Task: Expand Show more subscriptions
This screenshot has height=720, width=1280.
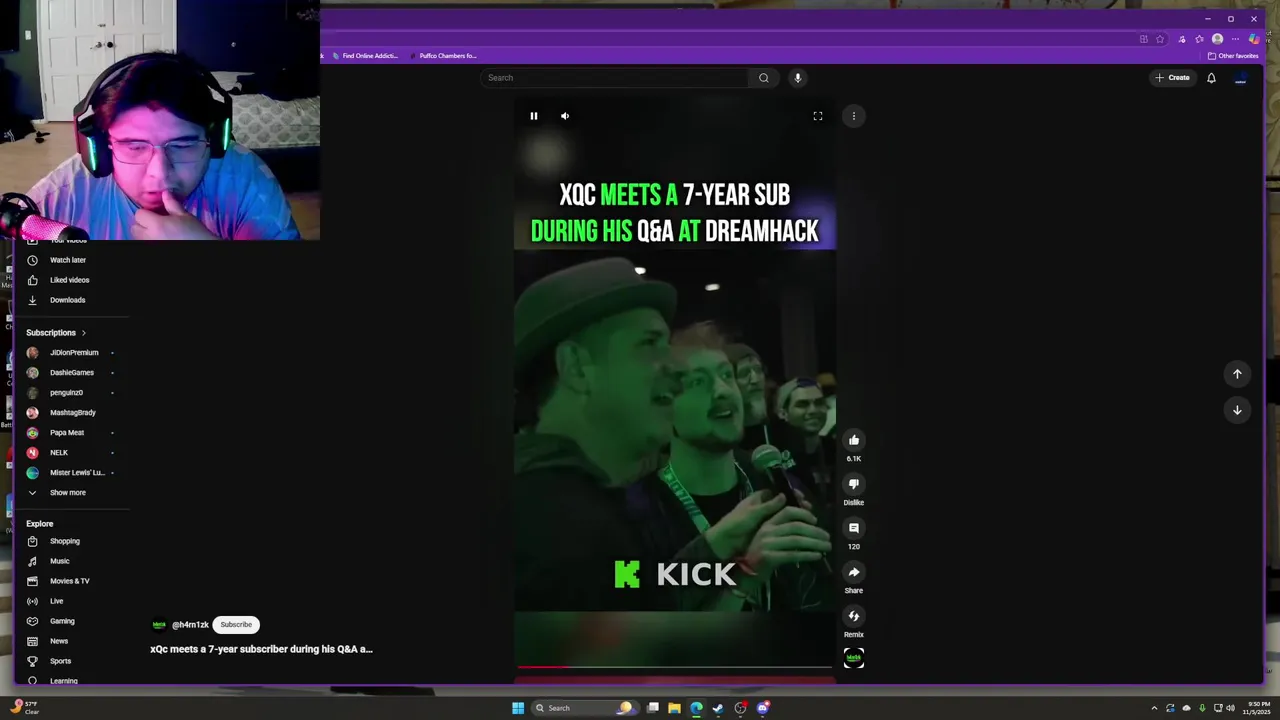Action: (68, 493)
